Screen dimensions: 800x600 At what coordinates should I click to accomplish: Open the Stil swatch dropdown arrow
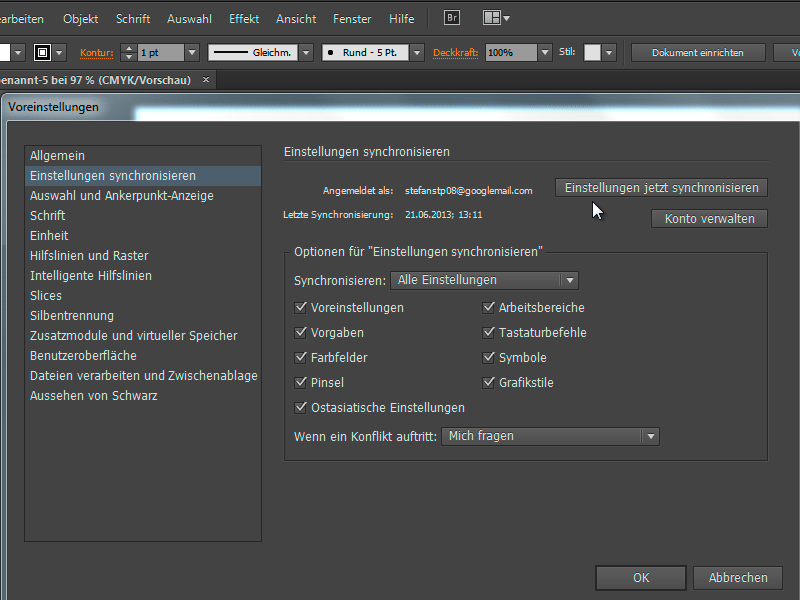click(x=609, y=53)
